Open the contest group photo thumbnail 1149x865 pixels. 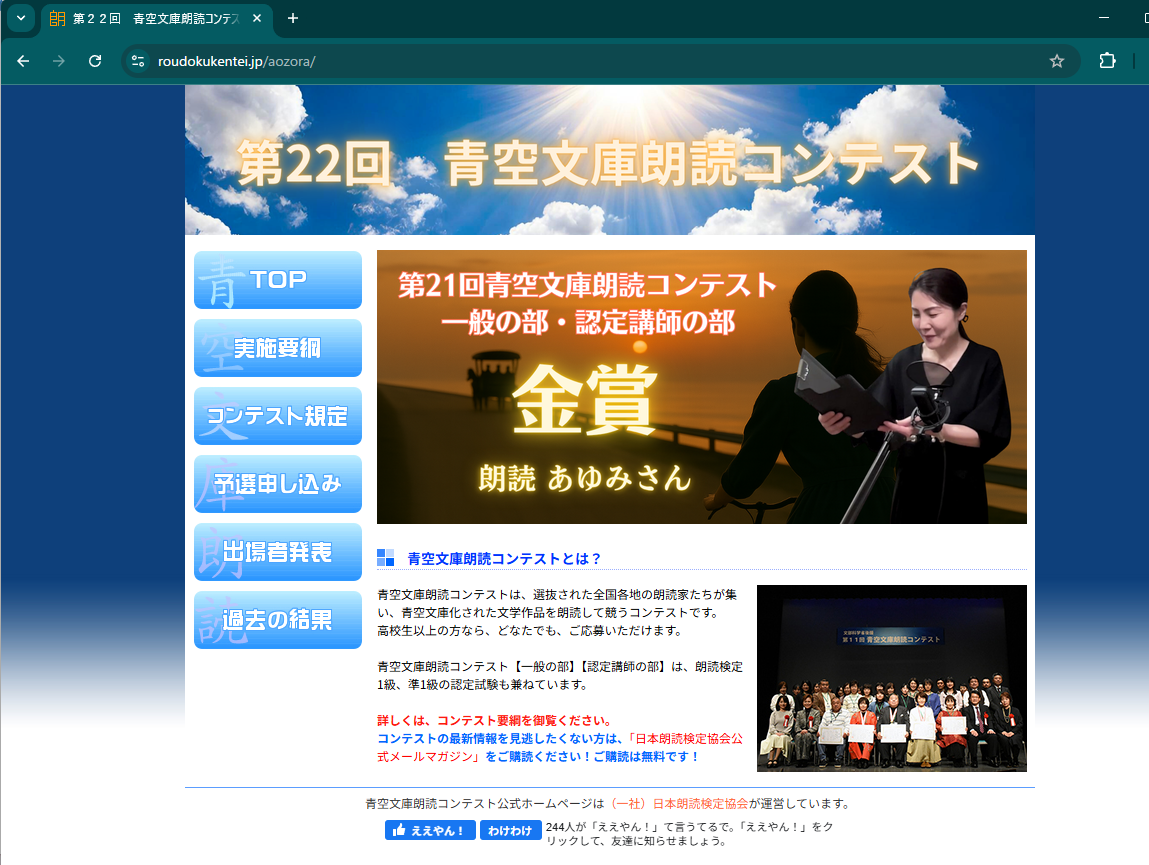(891, 678)
